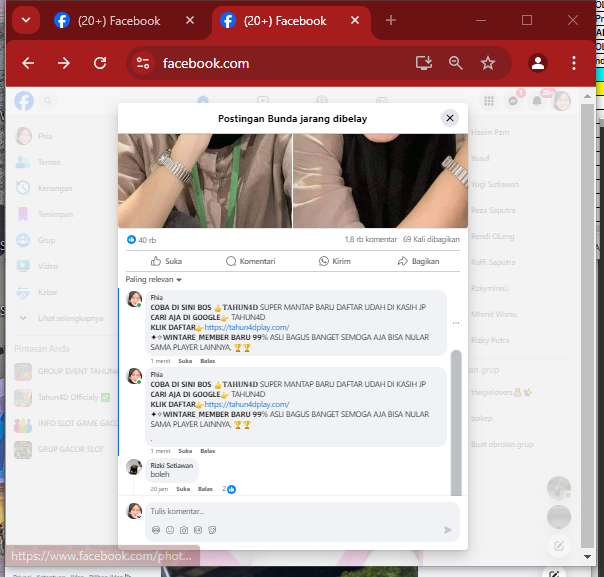Bookmark this page with the star icon
604x577 pixels.
click(x=488, y=63)
